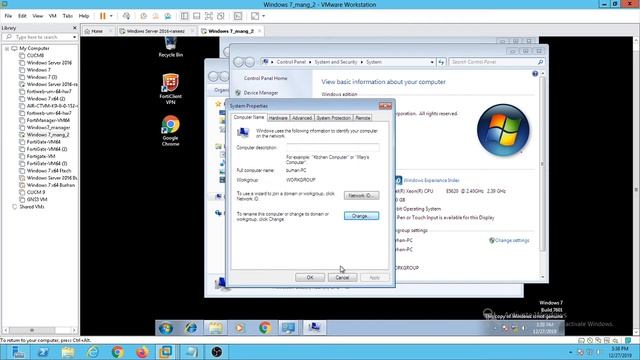The image size is (640, 360).
Task: Open the Control Panel address bar dropdown
Action: click(x=432, y=62)
